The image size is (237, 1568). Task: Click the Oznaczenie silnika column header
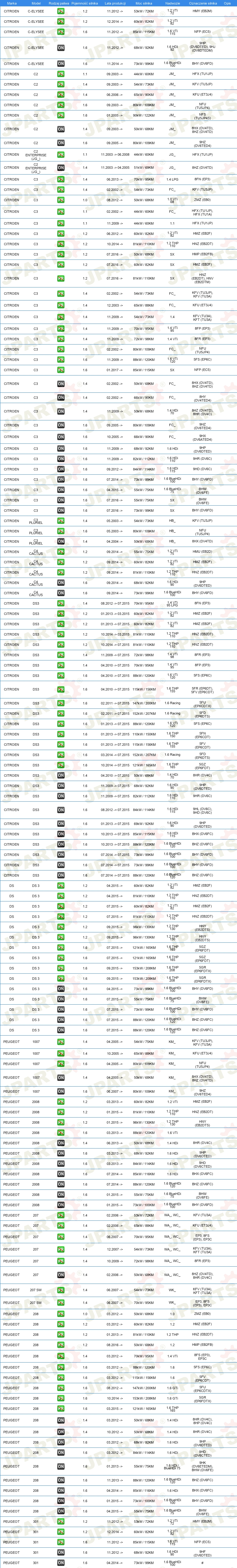(x=203, y=3)
